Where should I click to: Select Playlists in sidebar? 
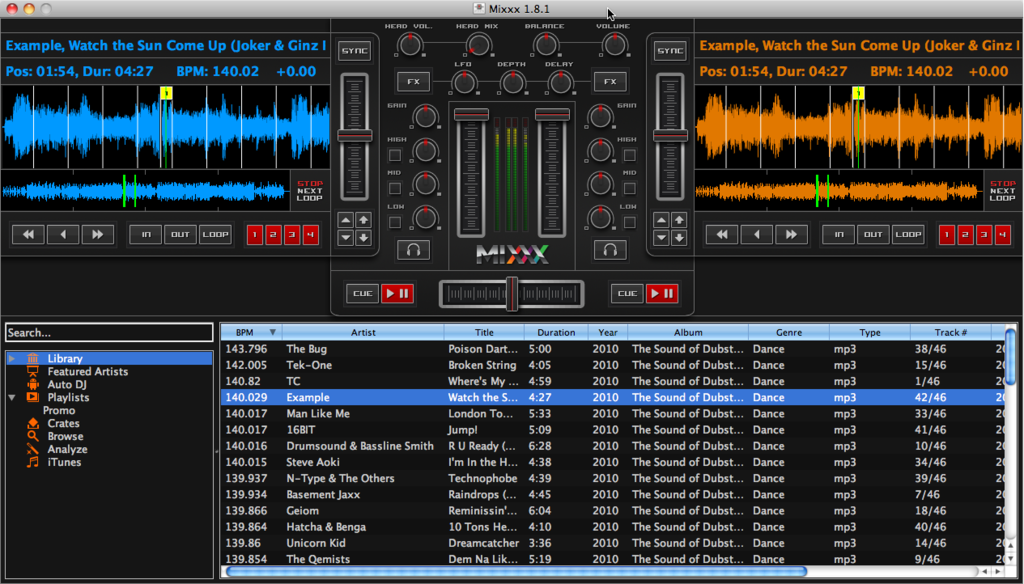(68, 397)
